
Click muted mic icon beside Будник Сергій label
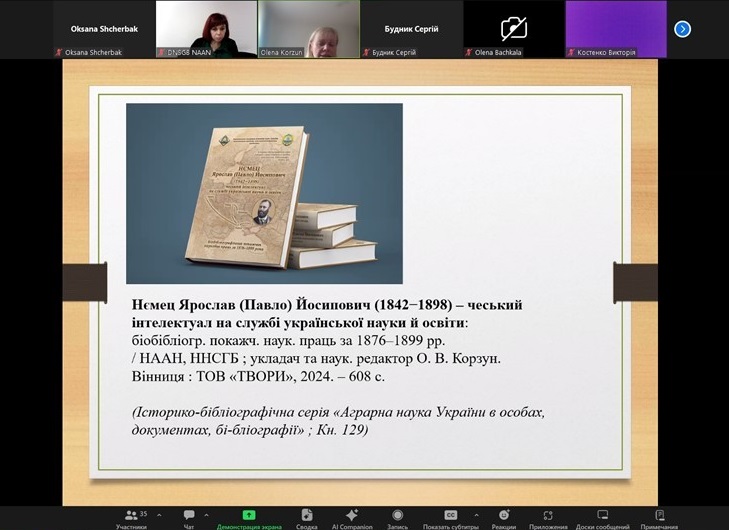click(x=366, y=53)
